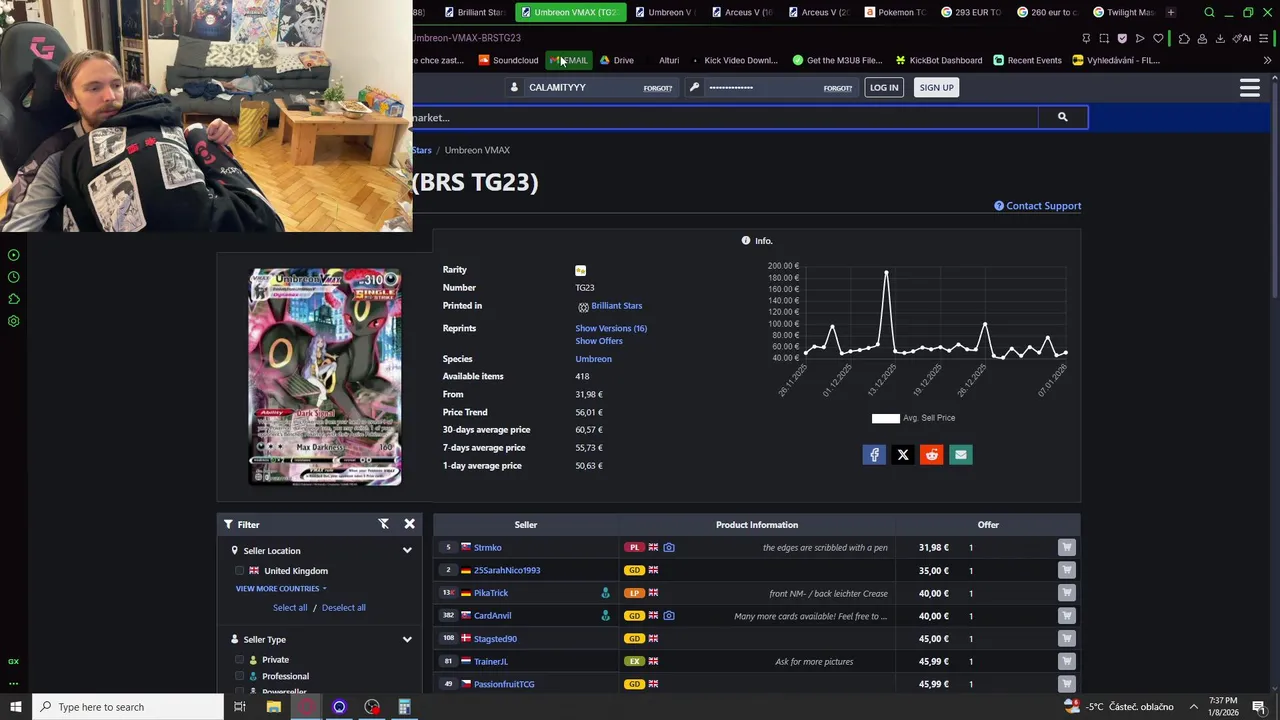Show hidden system tray icons

[1193, 707]
